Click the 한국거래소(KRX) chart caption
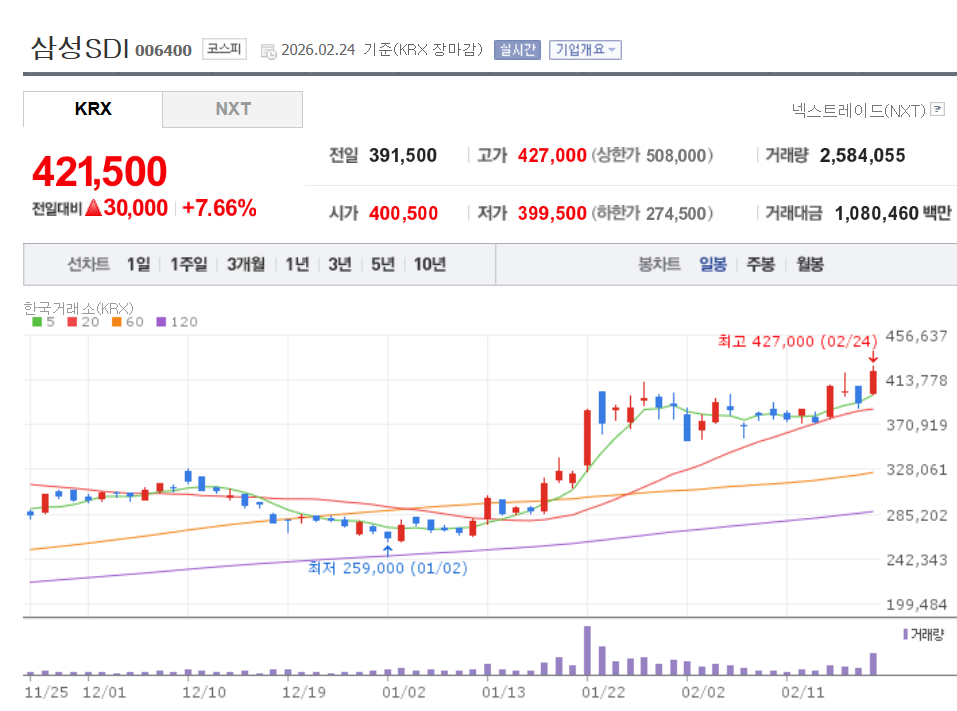This screenshot has width=957, height=711. [78, 308]
